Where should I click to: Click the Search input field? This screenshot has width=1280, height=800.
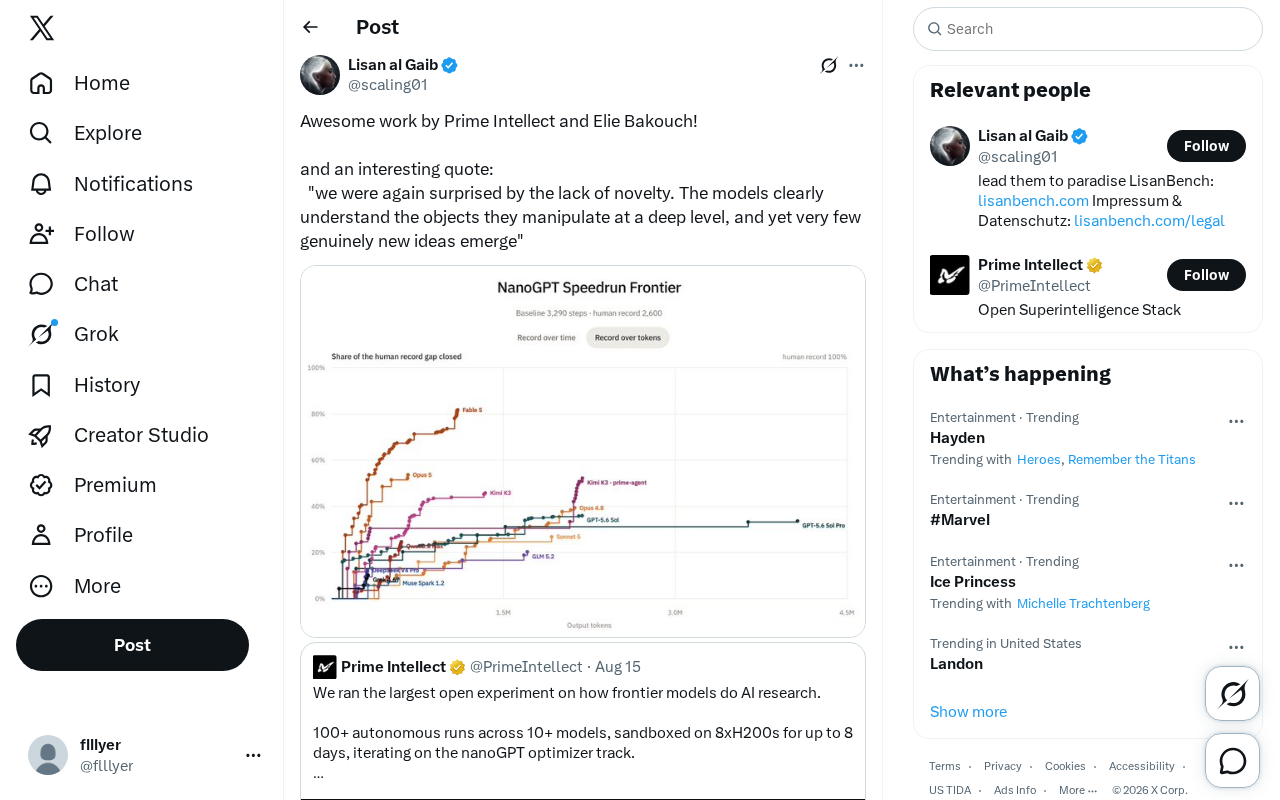1088,29
